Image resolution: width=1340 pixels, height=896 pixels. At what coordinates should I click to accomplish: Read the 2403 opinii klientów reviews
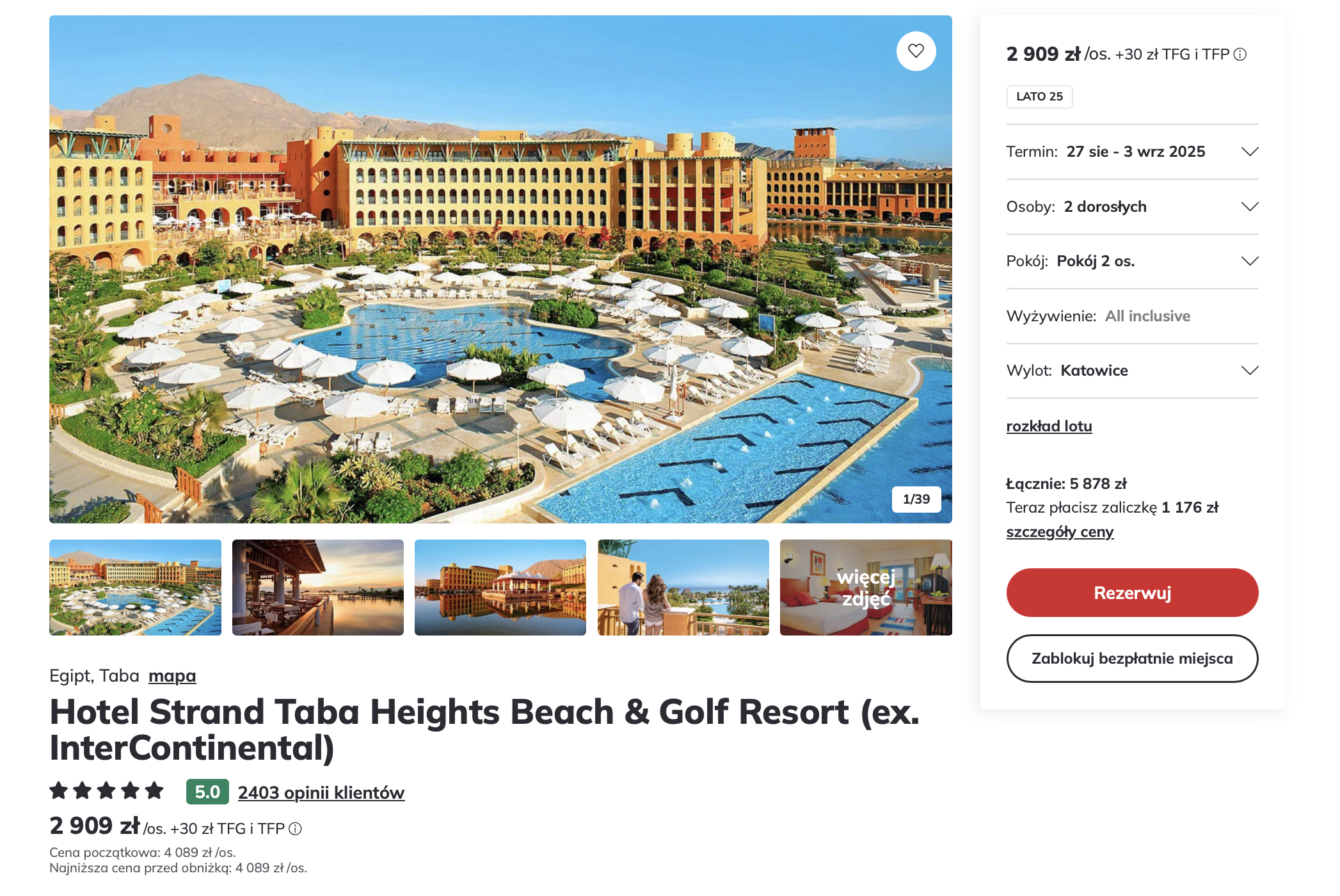(x=321, y=793)
